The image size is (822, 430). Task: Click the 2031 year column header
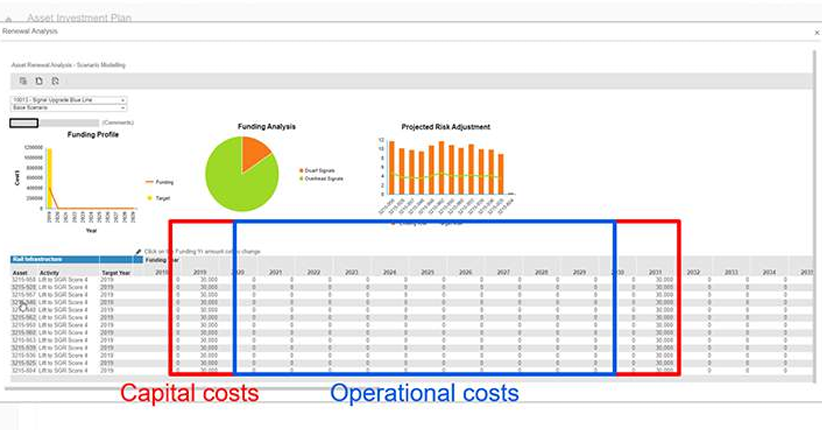[x=655, y=272]
